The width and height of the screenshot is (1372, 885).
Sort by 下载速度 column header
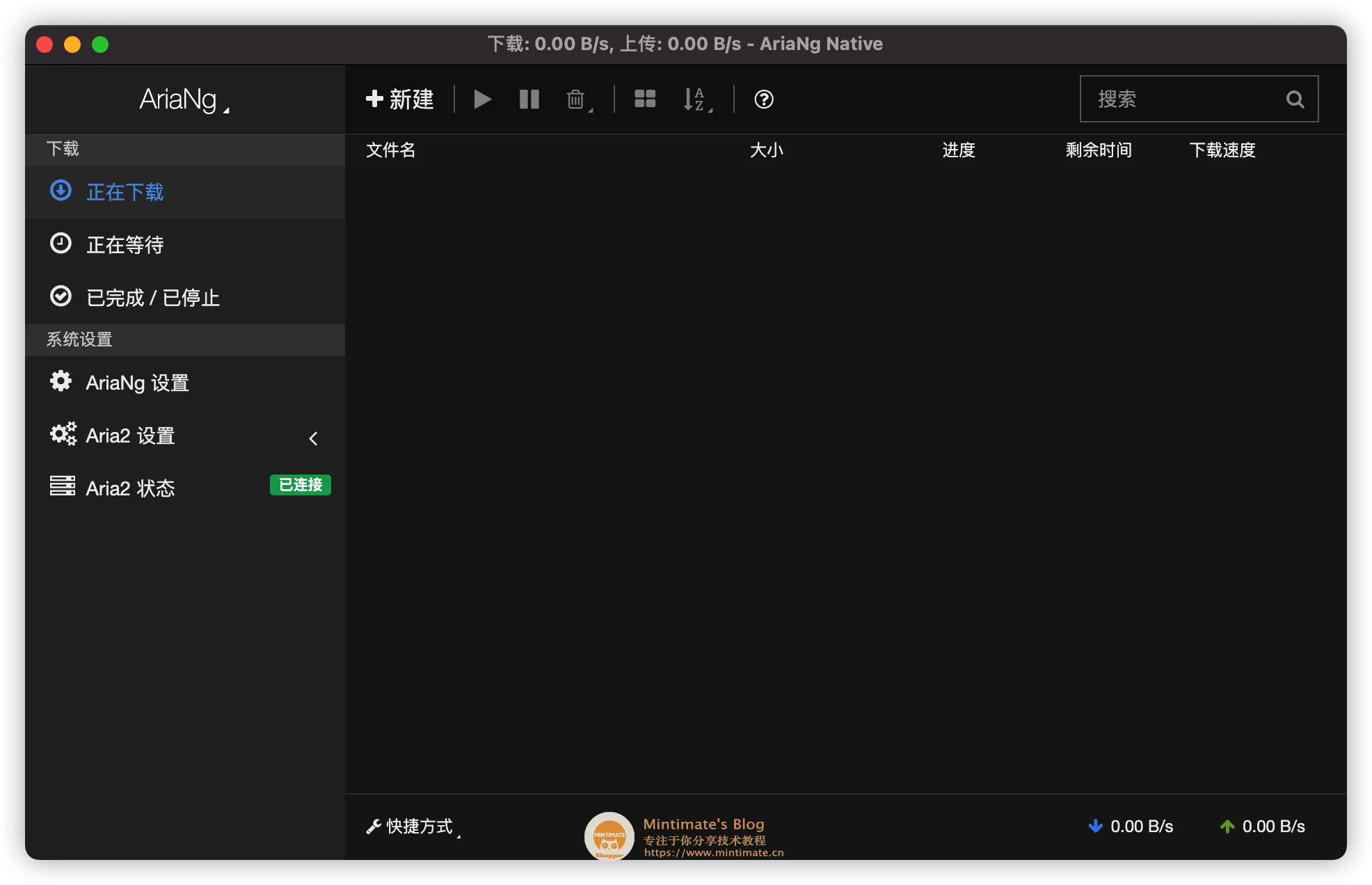coord(1222,150)
